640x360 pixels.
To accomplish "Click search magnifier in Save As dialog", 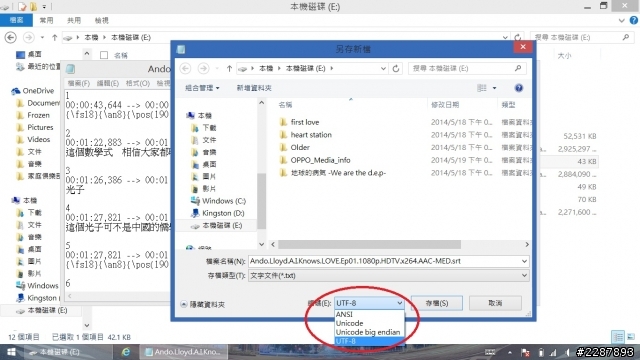I will point(518,68).
